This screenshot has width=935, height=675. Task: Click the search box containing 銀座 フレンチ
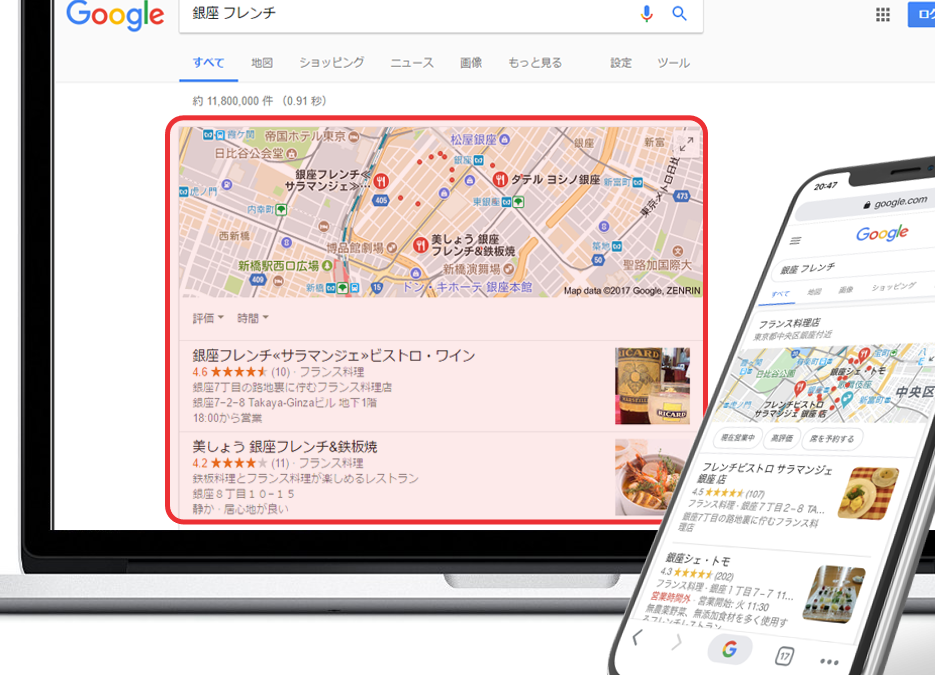[441, 14]
